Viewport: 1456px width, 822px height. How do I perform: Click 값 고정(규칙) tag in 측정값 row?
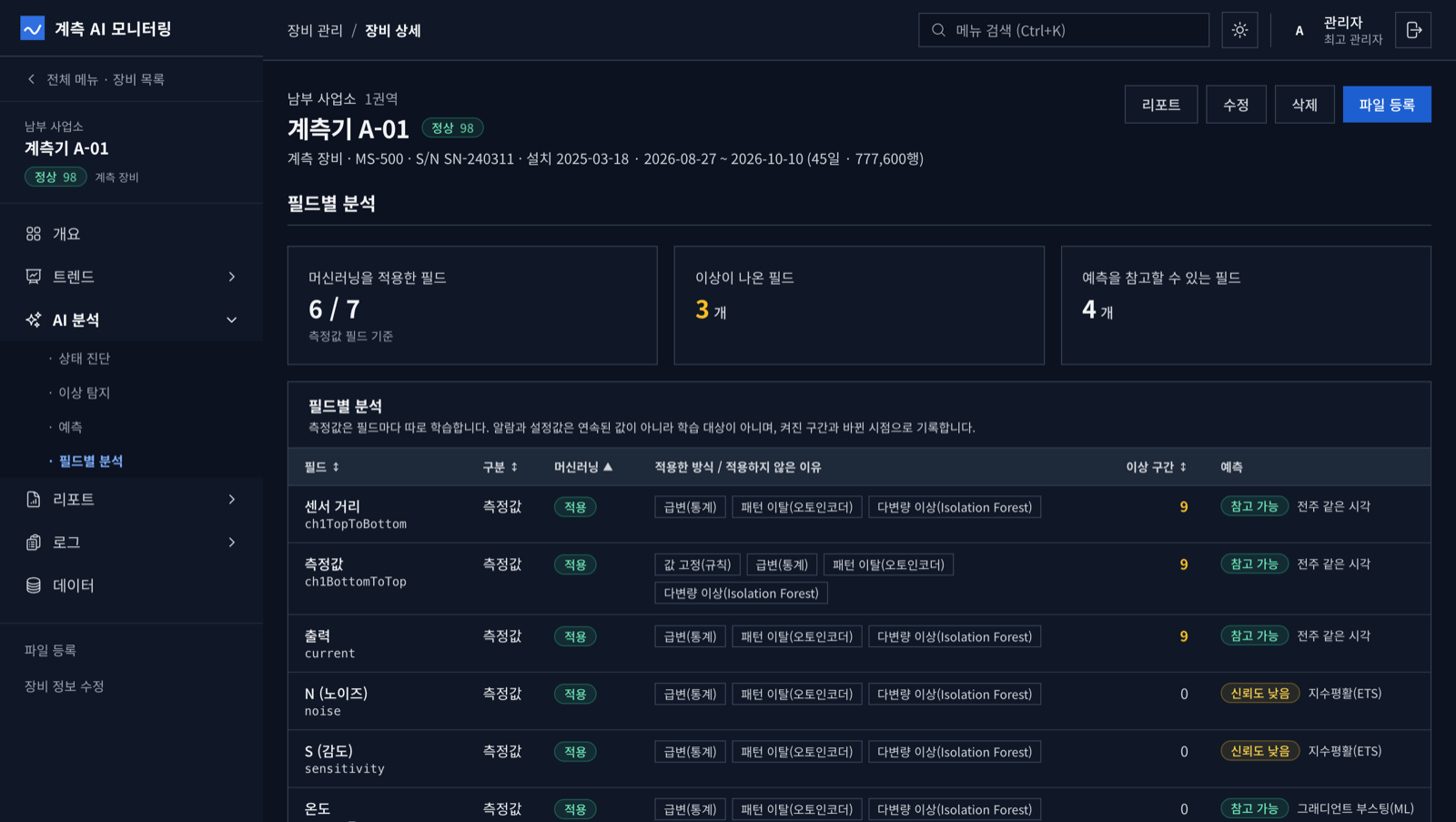(697, 564)
